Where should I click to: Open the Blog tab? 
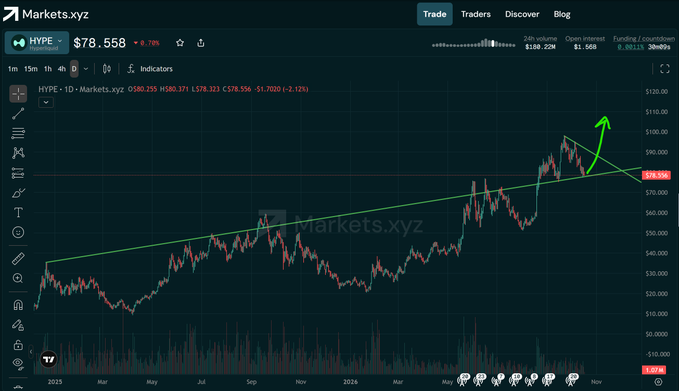click(562, 14)
